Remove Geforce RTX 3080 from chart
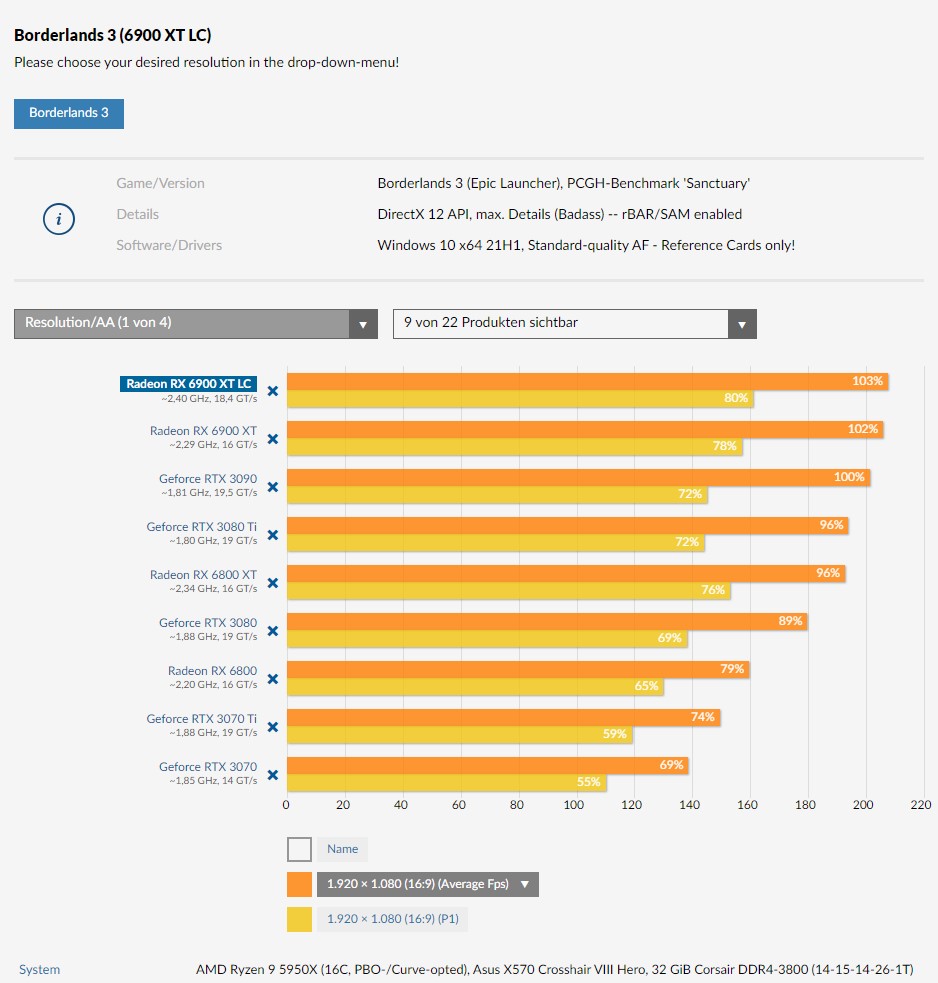This screenshot has width=938, height=983. click(x=272, y=631)
